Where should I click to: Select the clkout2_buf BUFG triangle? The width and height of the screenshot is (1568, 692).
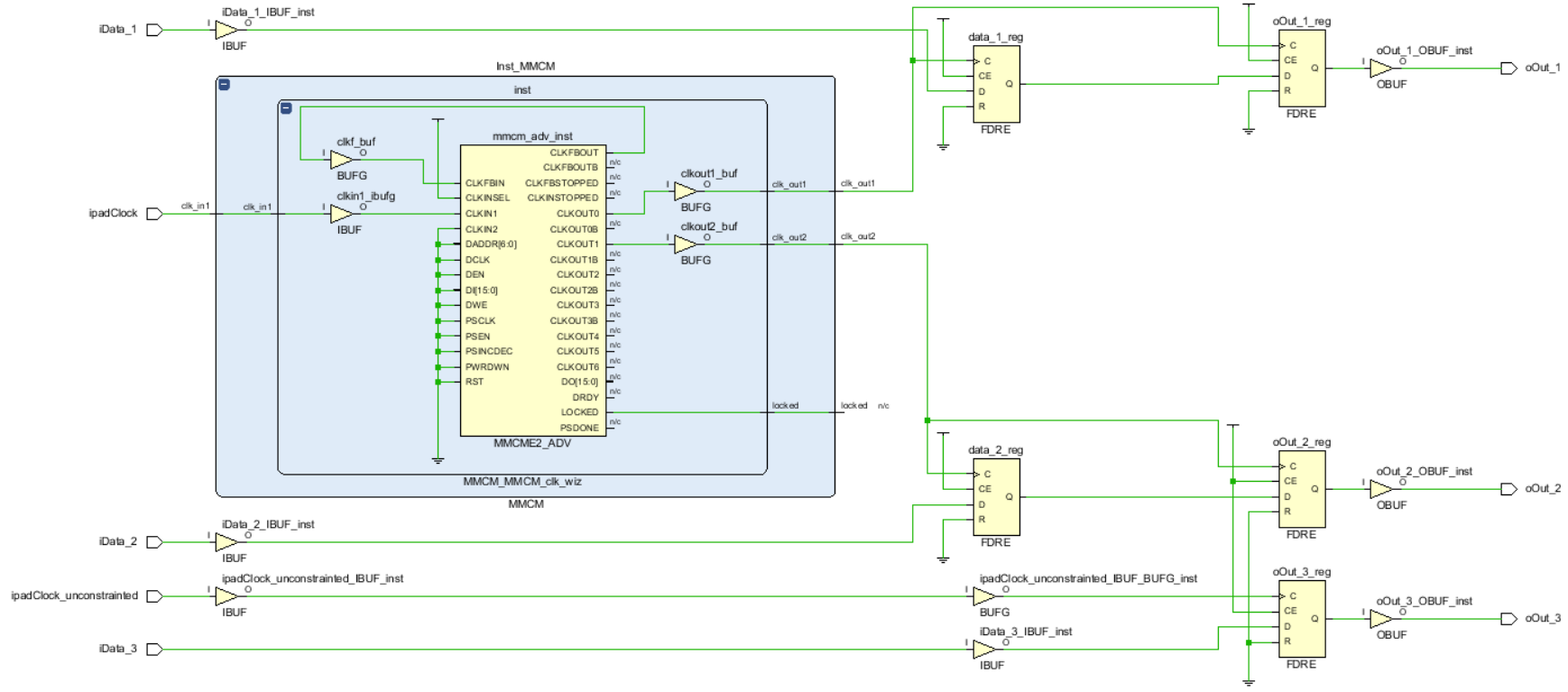pos(685,245)
